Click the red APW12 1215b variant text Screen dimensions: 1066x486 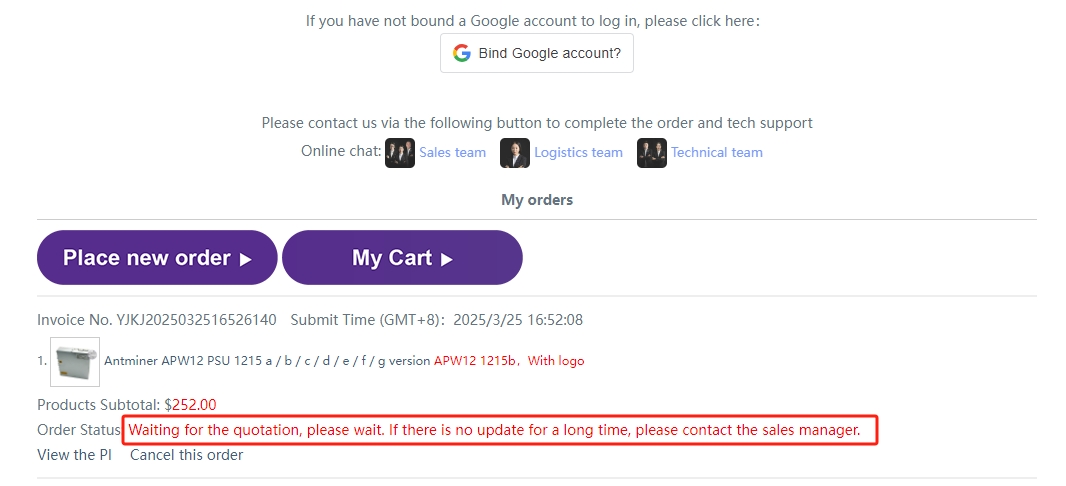[476, 361]
